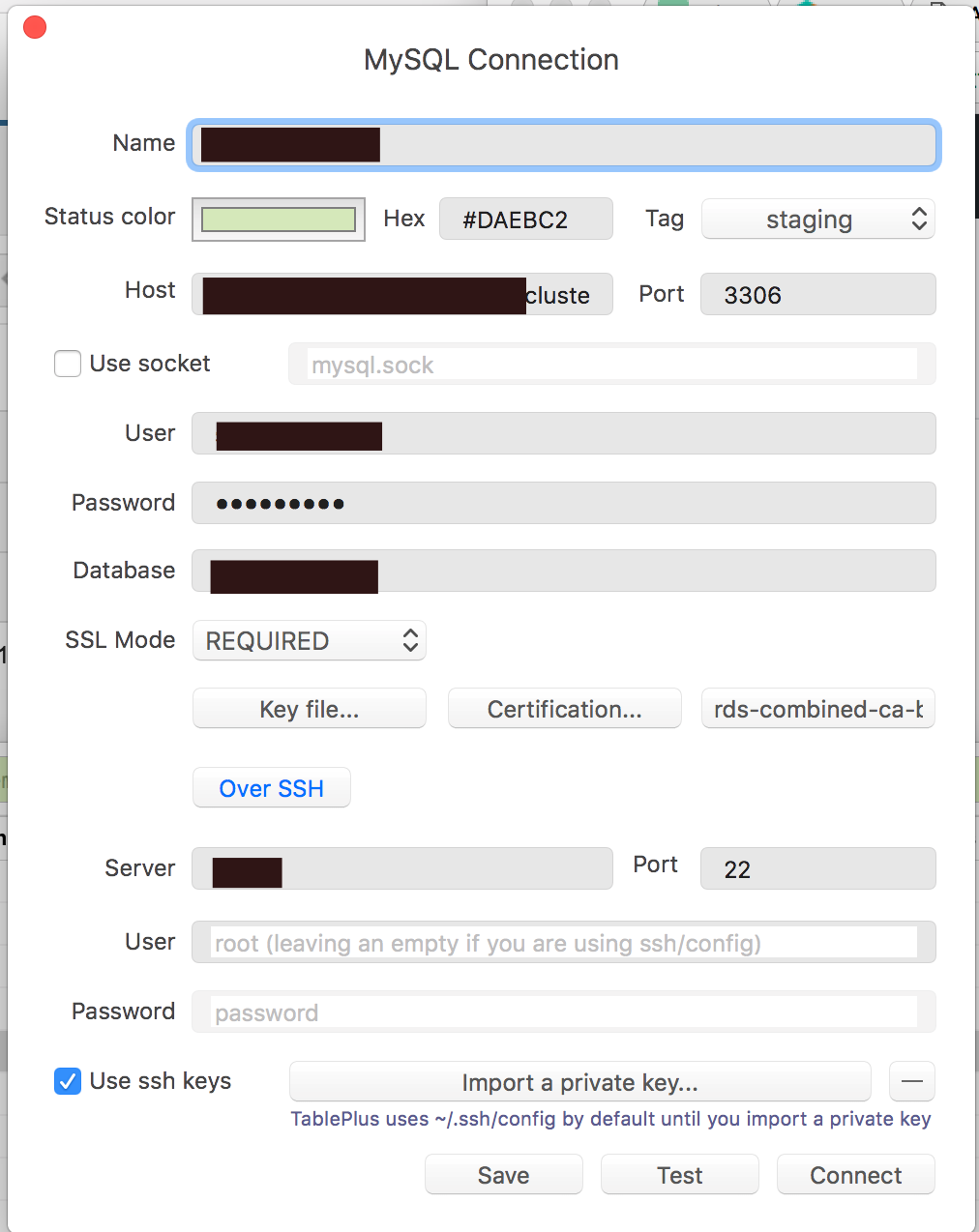Open the SSL Mode dropdown showing REQUIRED
Image resolution: width=979 pixels, height=1232 pixels.
tap(309, 640)
